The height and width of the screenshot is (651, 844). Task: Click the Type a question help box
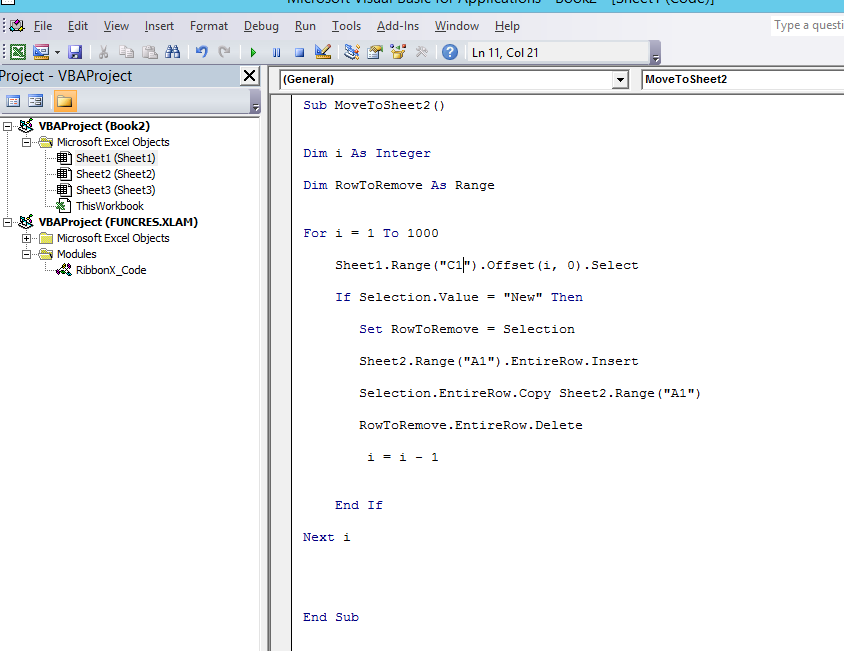click(807, 25)
